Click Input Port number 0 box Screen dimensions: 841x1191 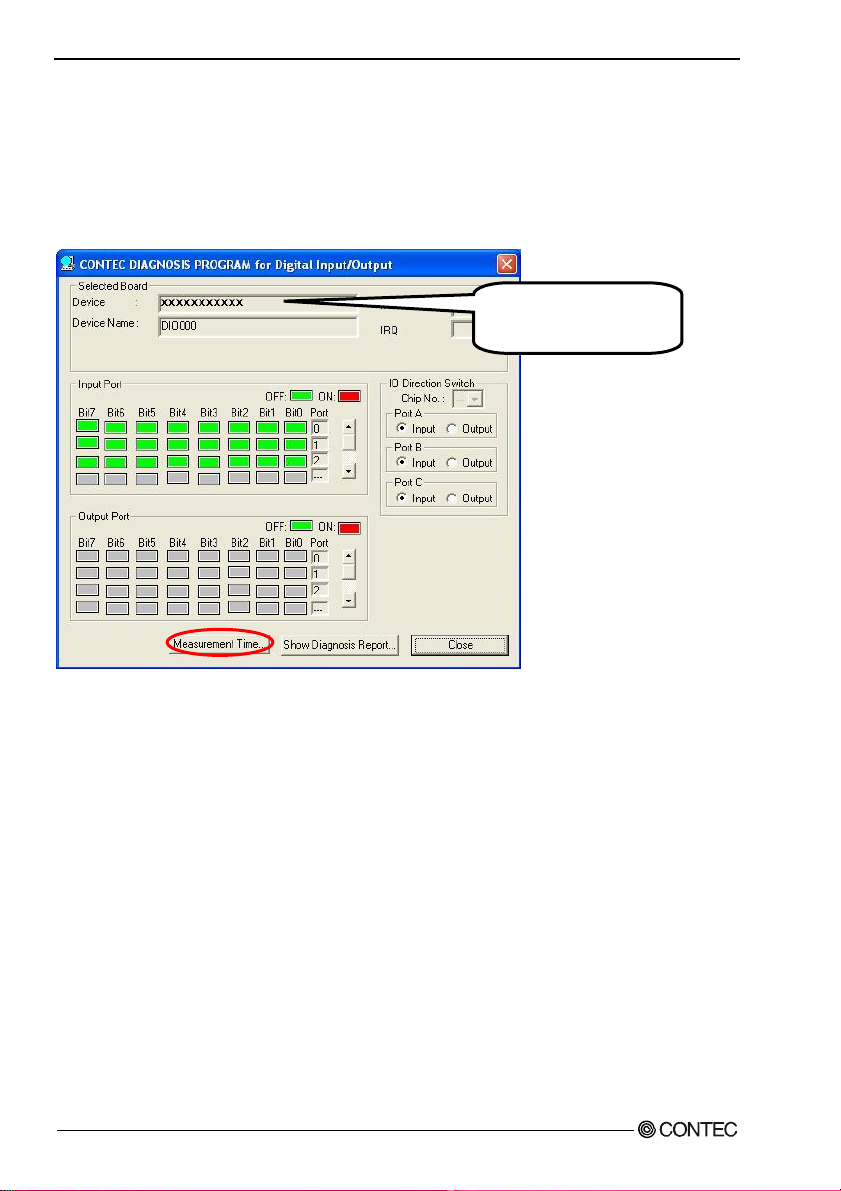320,428
